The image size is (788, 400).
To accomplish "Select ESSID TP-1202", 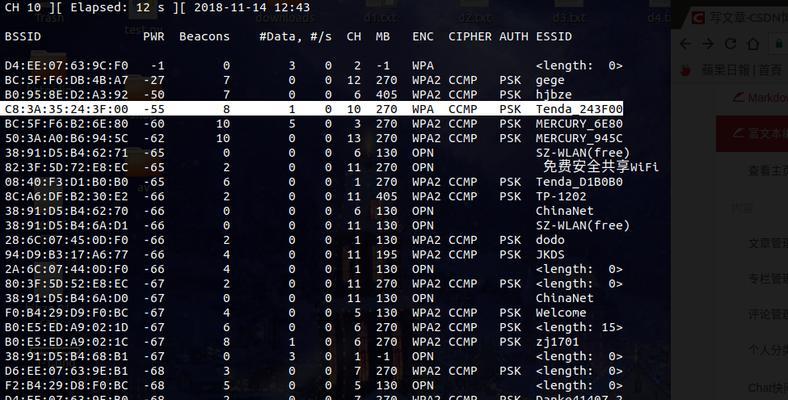I will pos(561,196).
